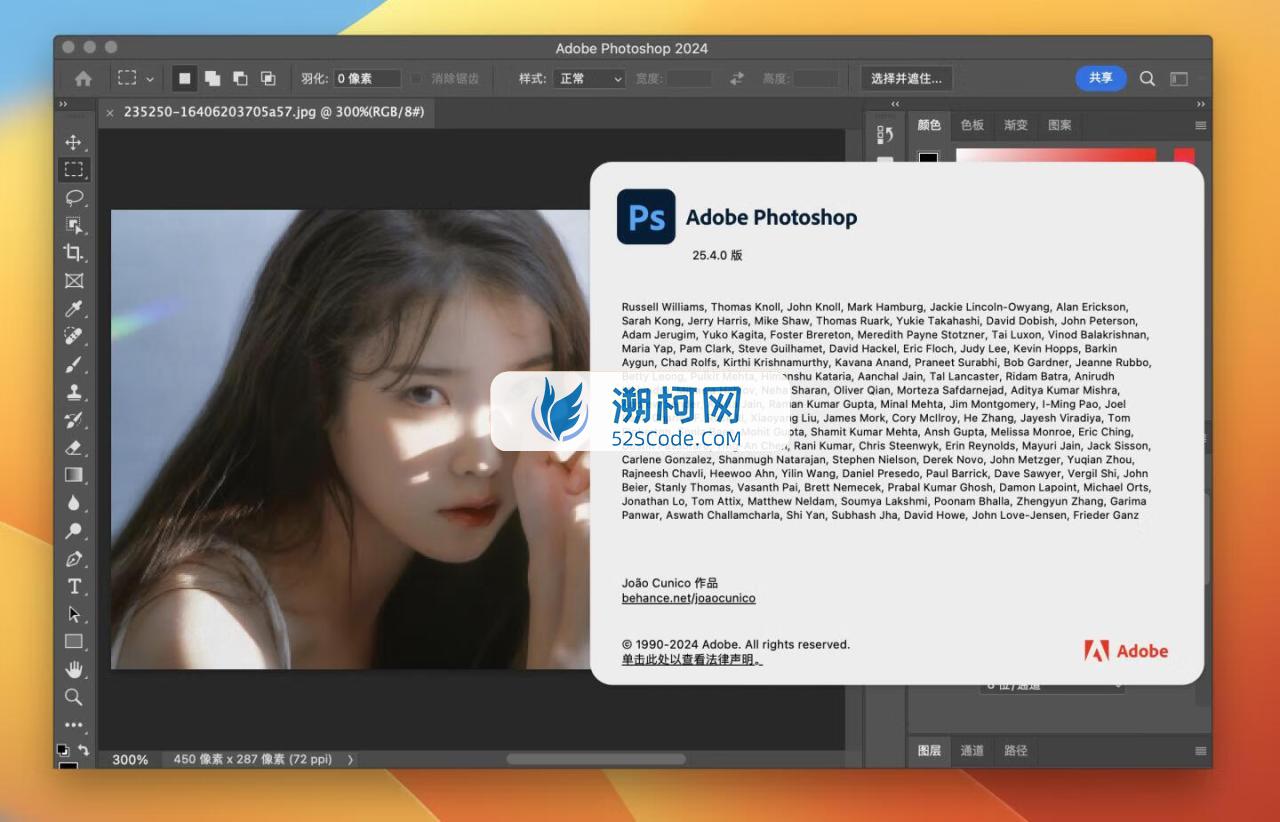This screenshot has width=1280, height=822.
Task: Click the swap width and height arrows
Action: click(x=737, y=78)
